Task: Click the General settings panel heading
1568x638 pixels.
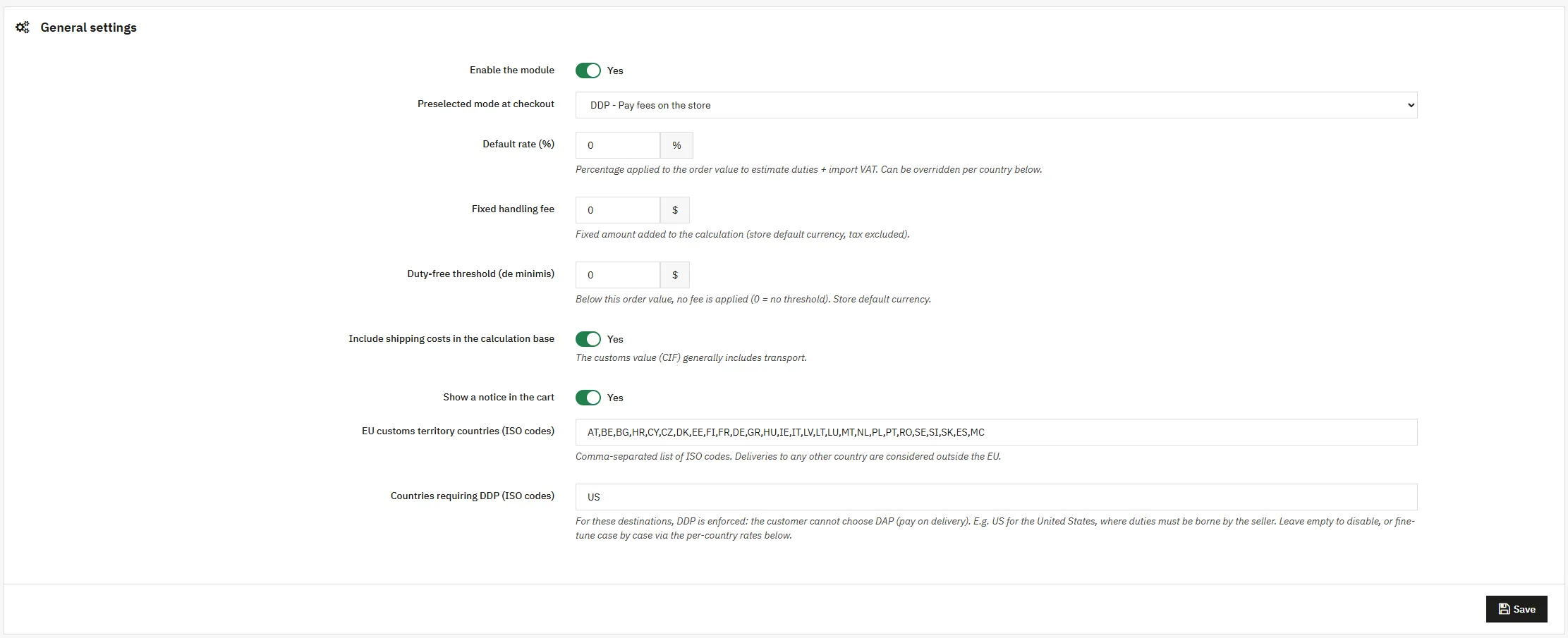Action: point(88,27)
